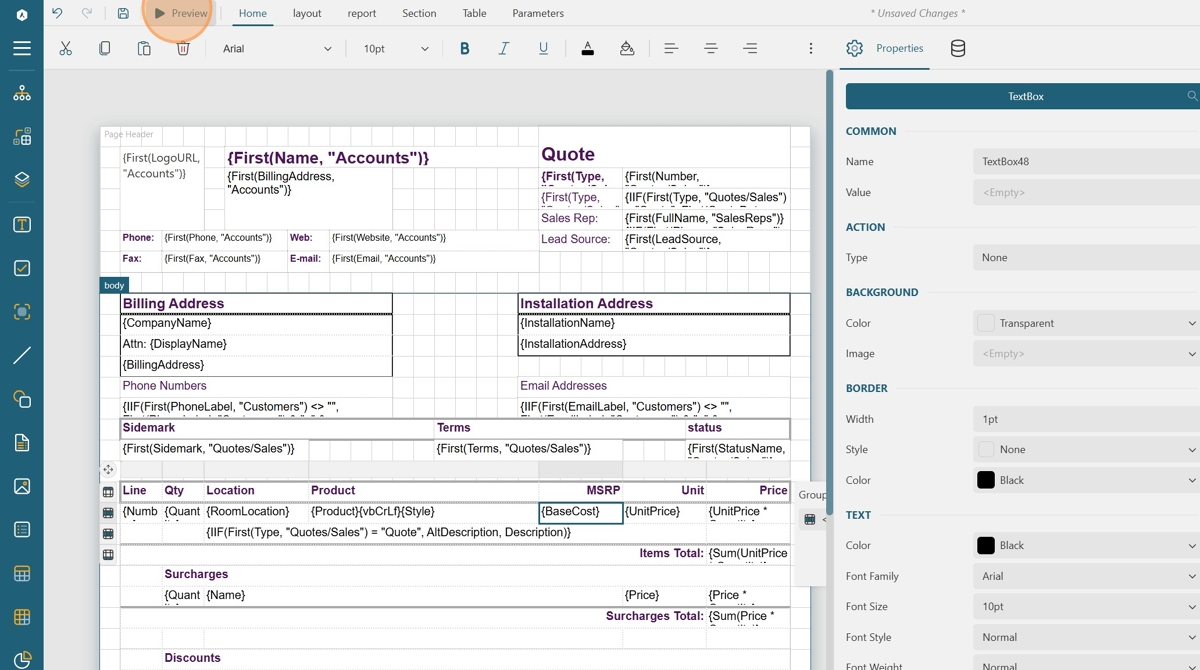Toggle italic formatting

(x=504, y=48)
